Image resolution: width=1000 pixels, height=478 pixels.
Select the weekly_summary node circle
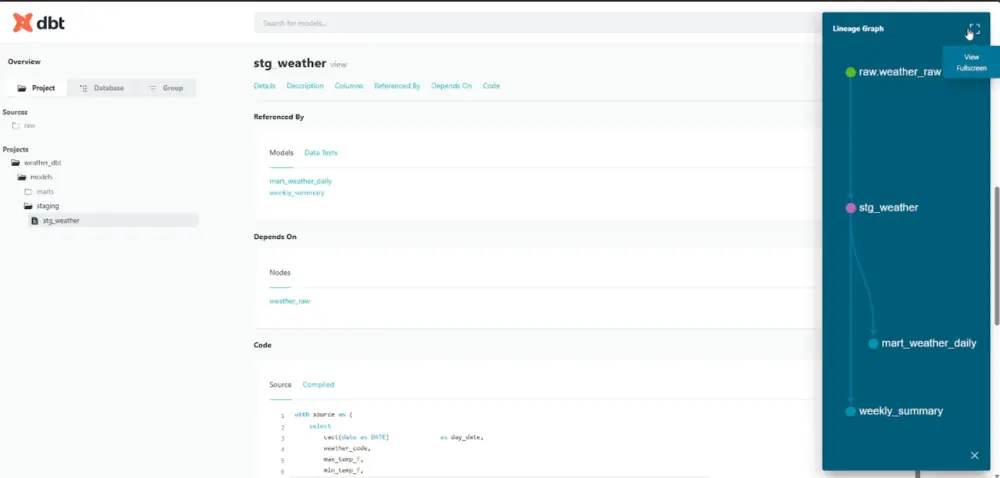(850, 411)
